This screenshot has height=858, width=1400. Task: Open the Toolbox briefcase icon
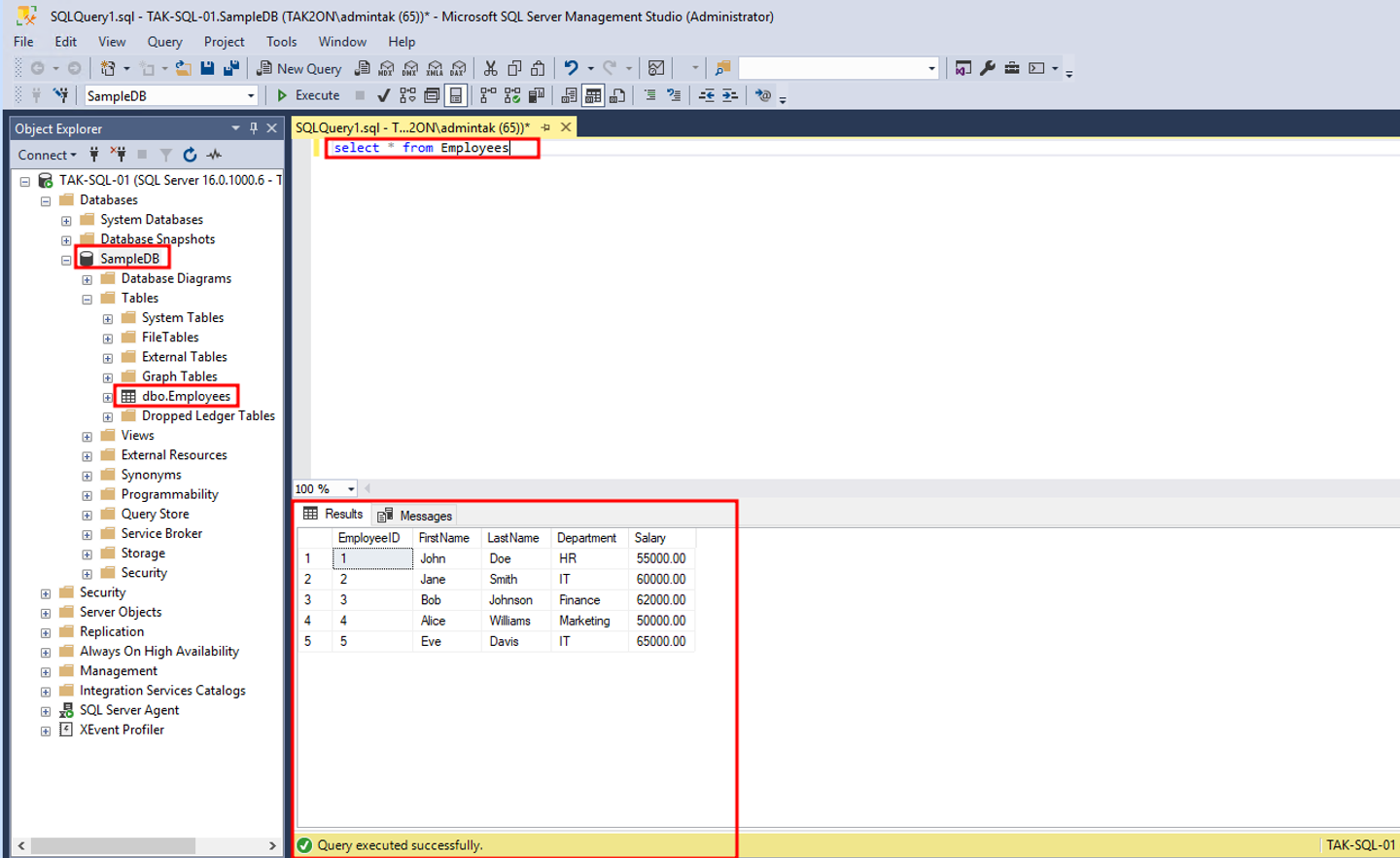[1012, 68]
